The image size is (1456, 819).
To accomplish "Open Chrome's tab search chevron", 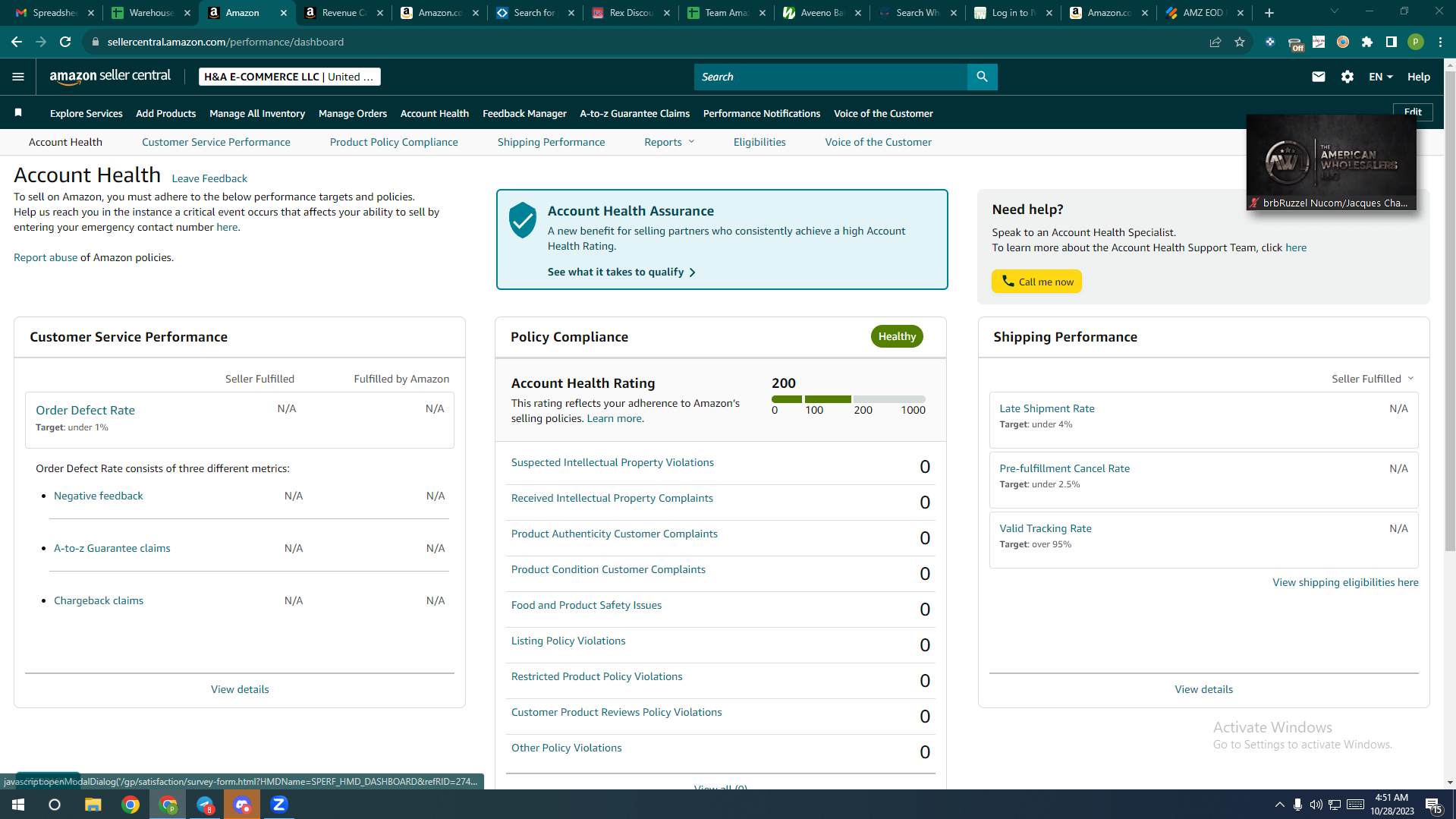I will point(1335,11).
